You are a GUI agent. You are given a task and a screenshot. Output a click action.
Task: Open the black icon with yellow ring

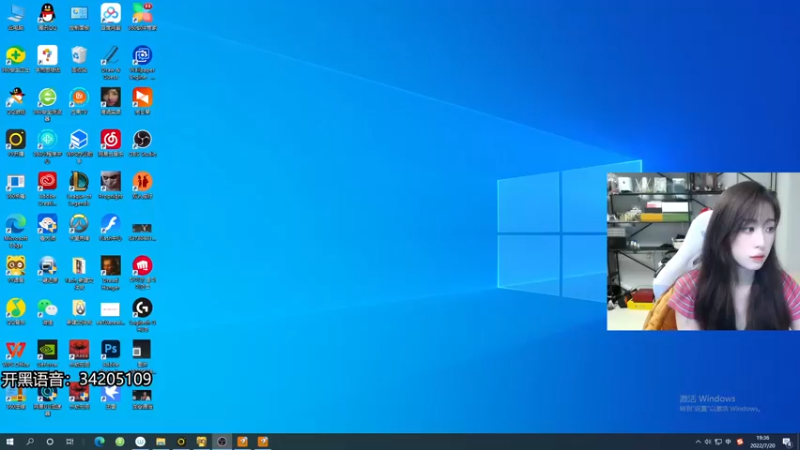point(16,143)
